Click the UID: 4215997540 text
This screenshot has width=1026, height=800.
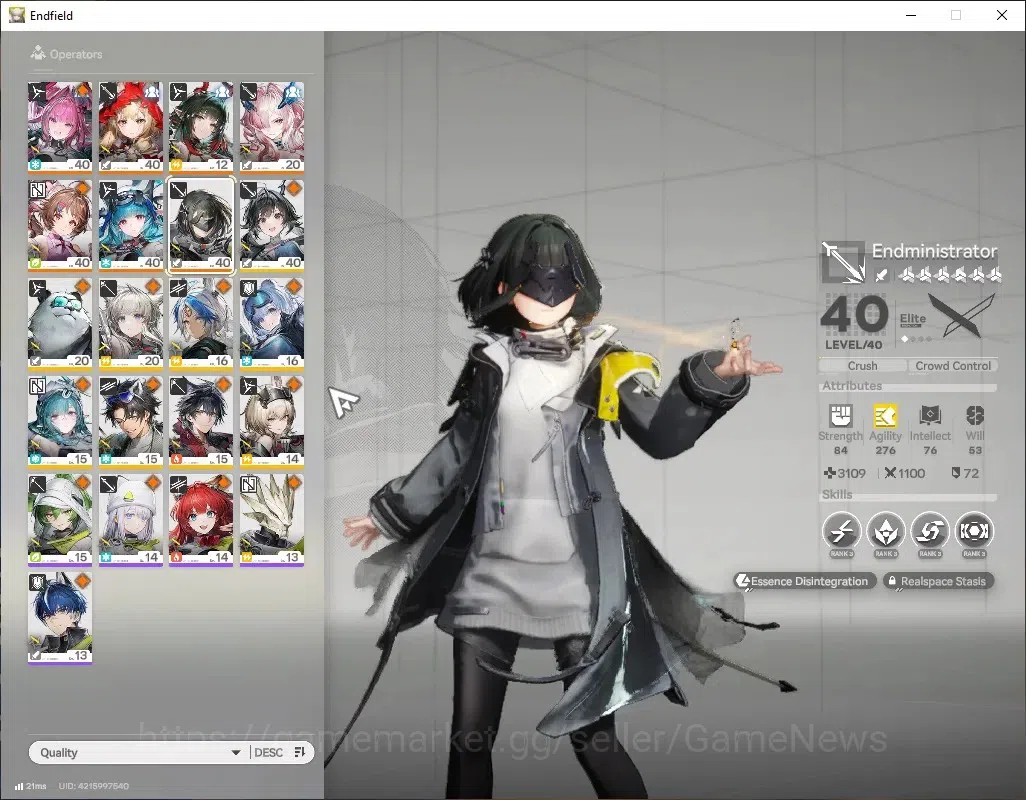pos(94,786)
